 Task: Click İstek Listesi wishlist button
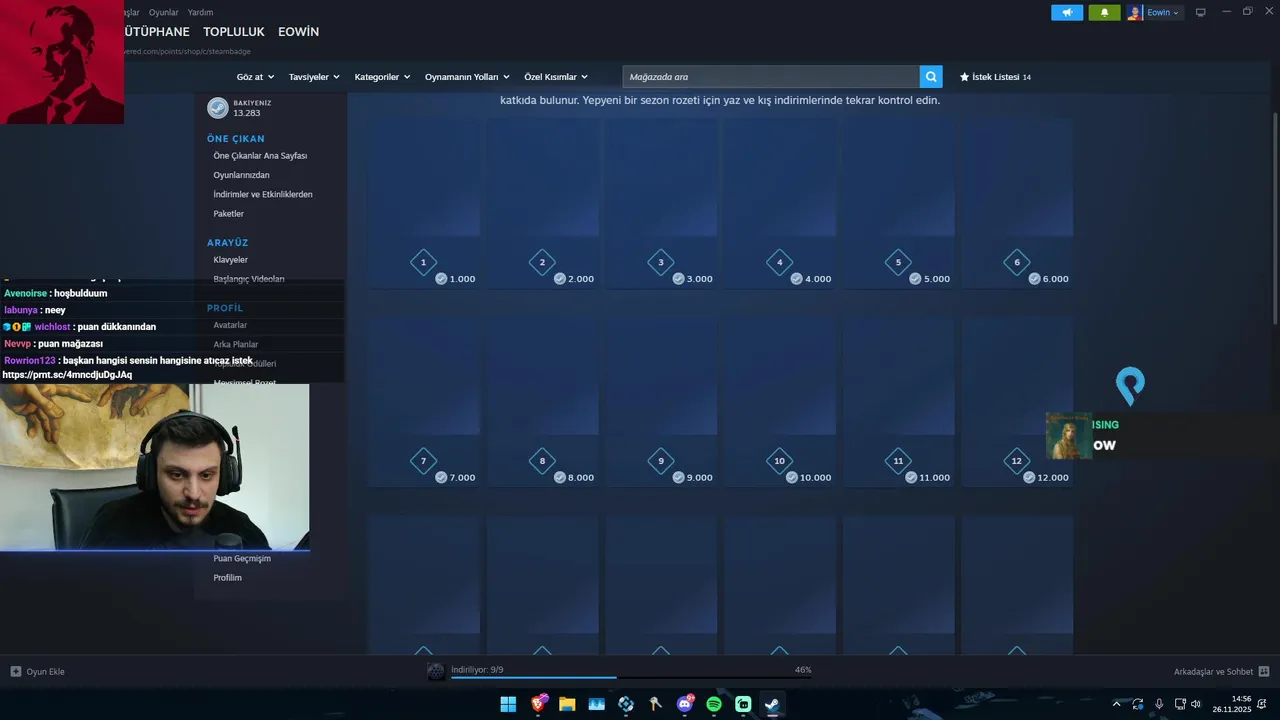click(995, 77)
